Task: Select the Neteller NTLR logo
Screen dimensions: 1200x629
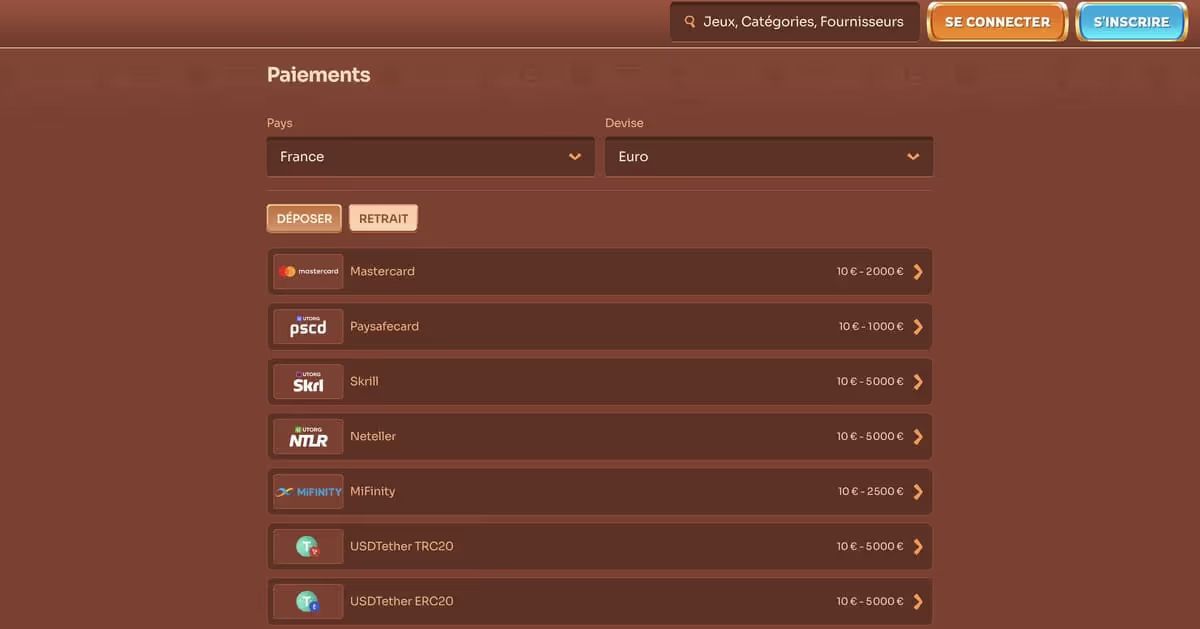Action: click(307, 436)
